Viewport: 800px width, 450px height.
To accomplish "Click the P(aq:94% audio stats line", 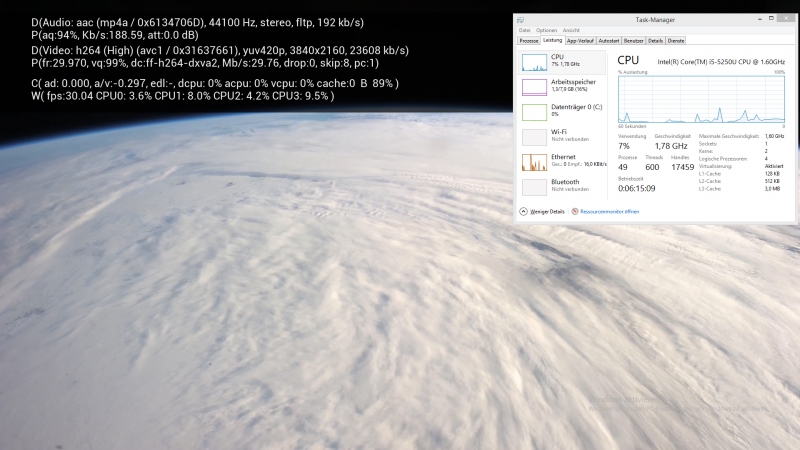I will [x=115, y=35].
